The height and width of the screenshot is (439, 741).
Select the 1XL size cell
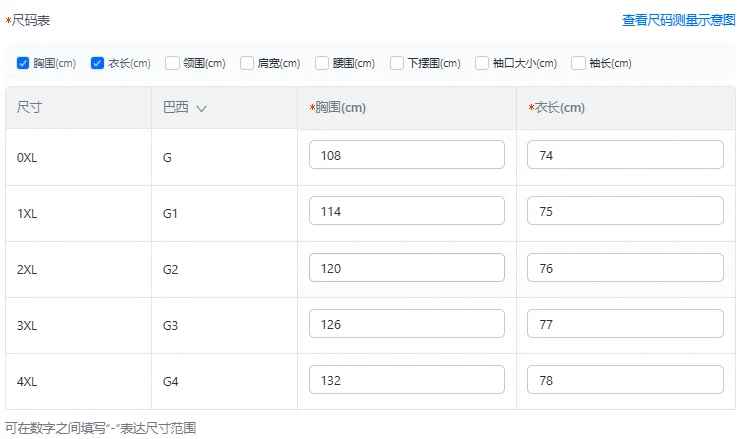(x=78, y=214)
